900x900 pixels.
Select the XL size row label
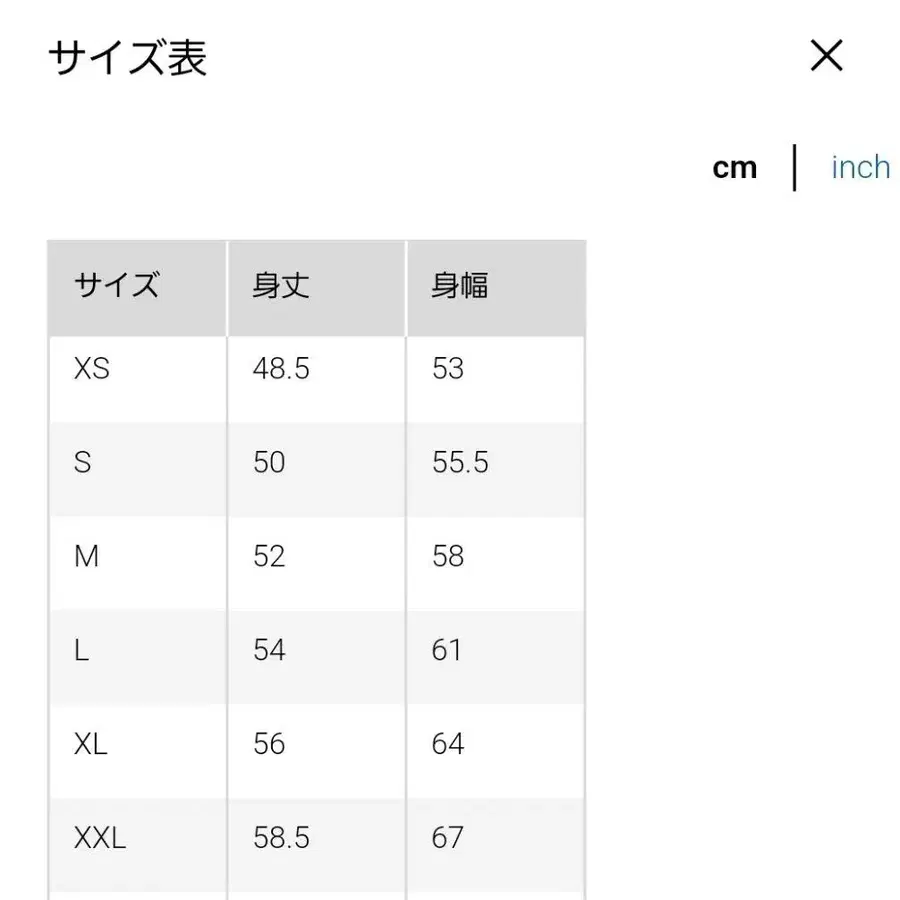pos(90,744)
